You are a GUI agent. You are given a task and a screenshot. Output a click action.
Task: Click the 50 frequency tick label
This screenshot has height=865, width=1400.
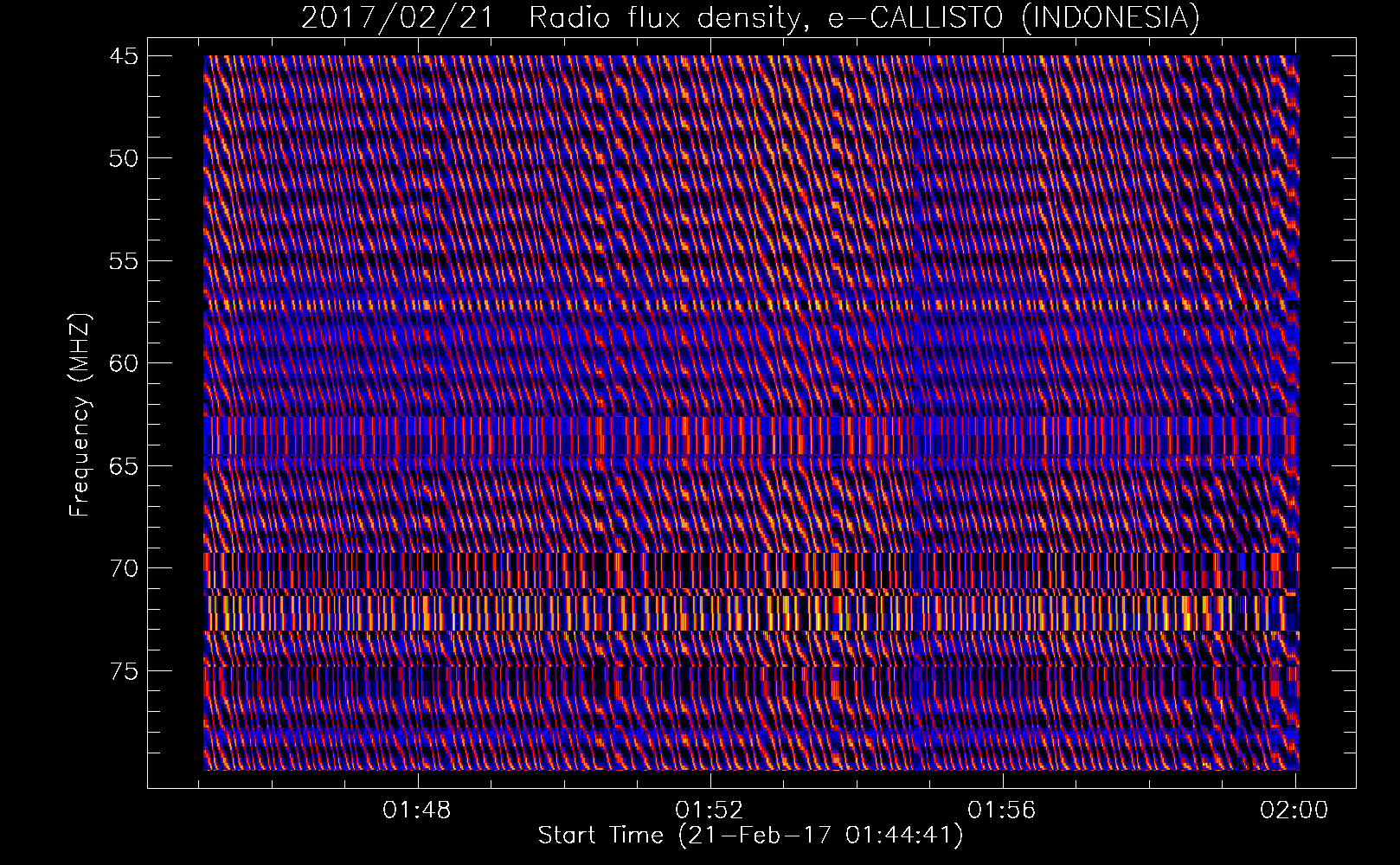point(124,158)
